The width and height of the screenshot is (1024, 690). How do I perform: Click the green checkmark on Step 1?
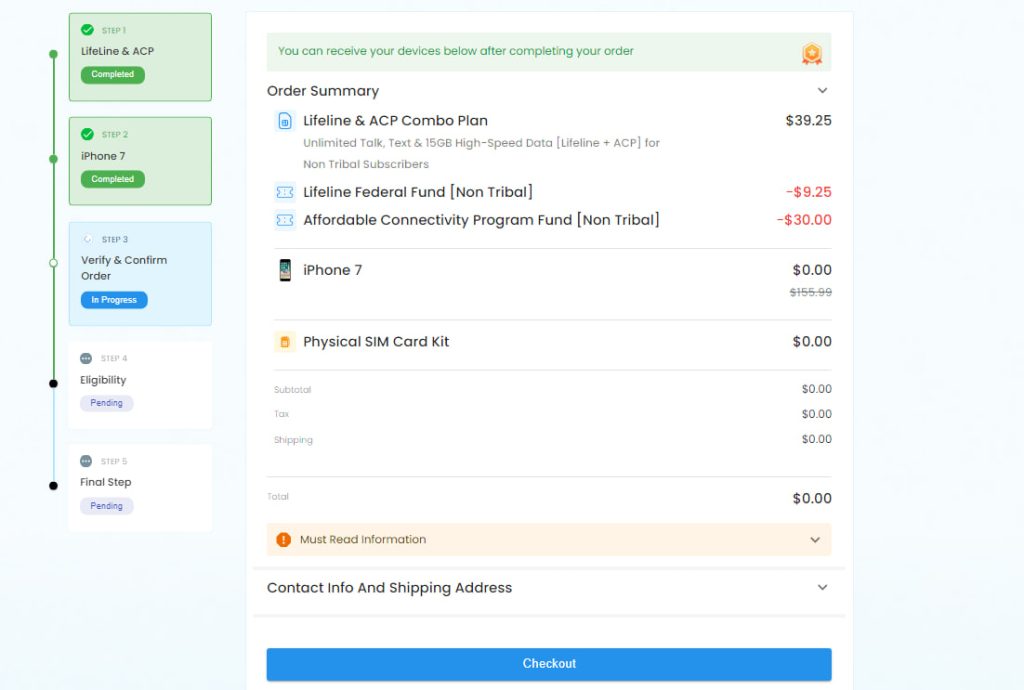click(x=88, y=30)
